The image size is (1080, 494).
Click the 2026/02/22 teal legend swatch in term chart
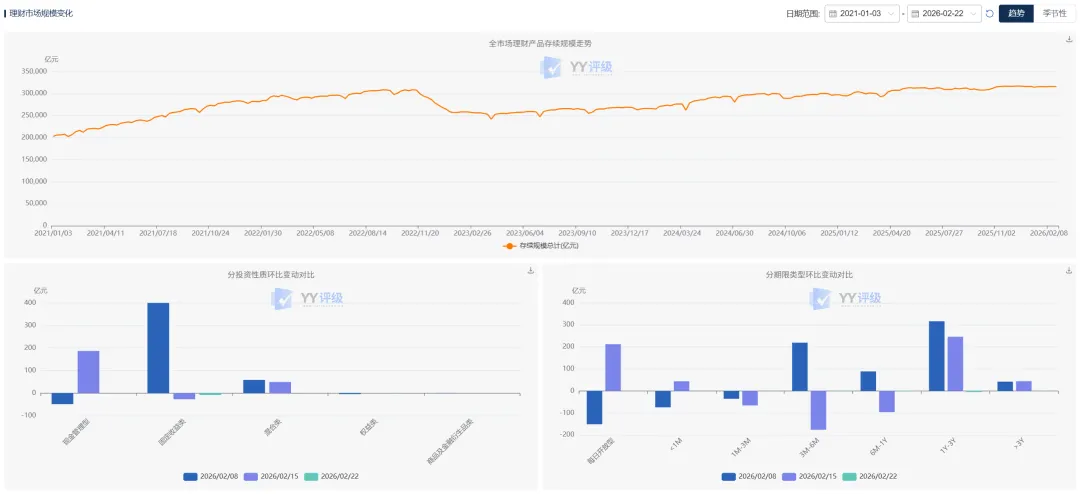point(850,476)
